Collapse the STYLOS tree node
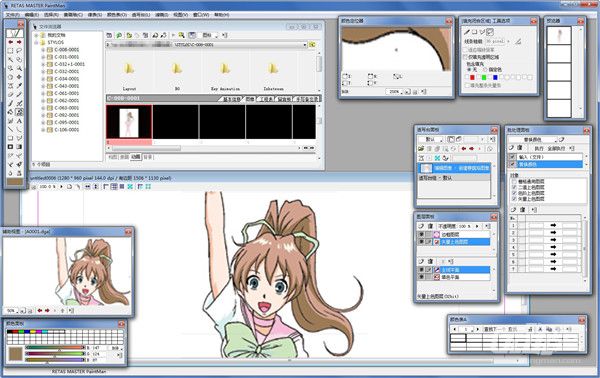 pyautogui.click(x=37, y=42)
